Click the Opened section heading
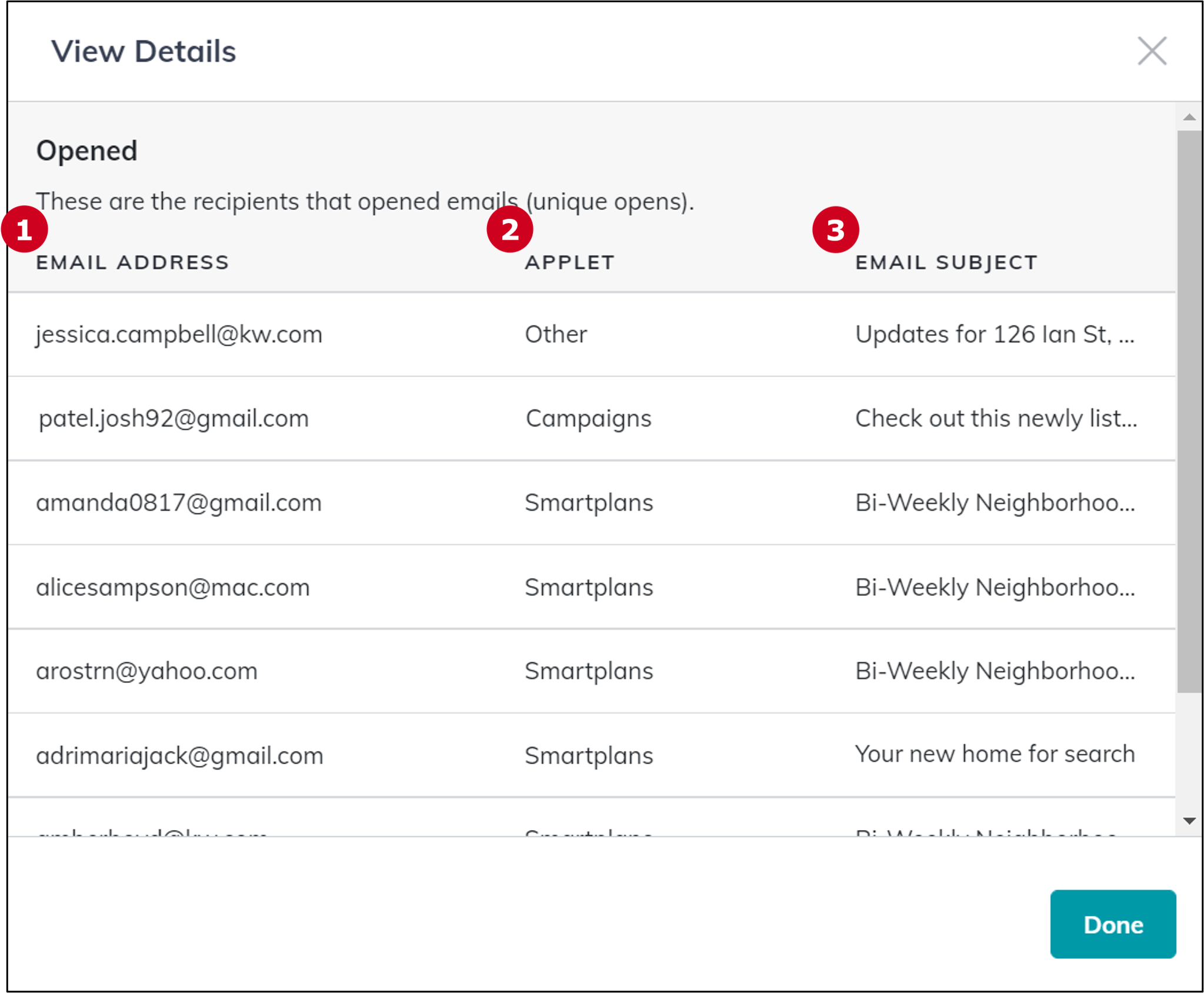 [86, 151]
